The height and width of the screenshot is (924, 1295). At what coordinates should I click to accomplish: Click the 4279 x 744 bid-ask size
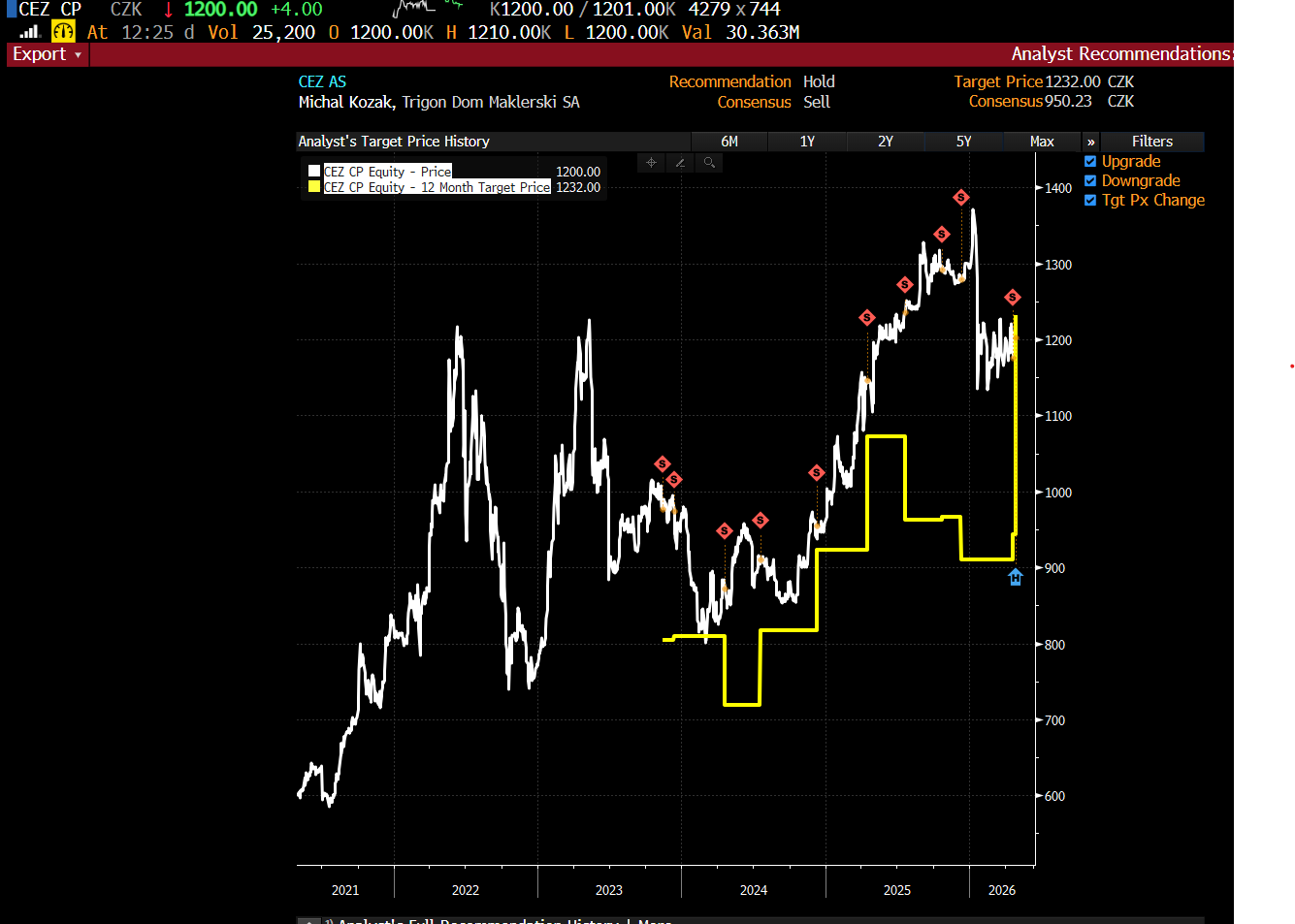(734, 10)
